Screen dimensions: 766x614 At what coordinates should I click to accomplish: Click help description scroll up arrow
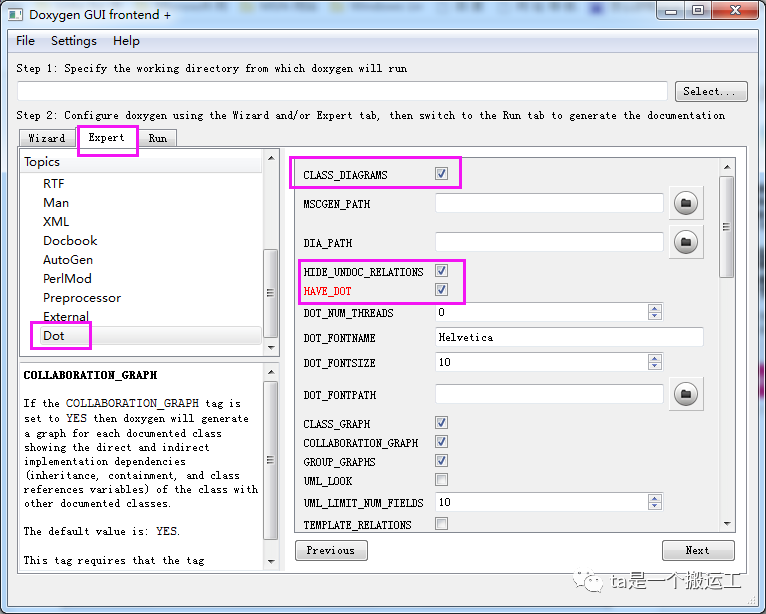(x=271, y=372)
